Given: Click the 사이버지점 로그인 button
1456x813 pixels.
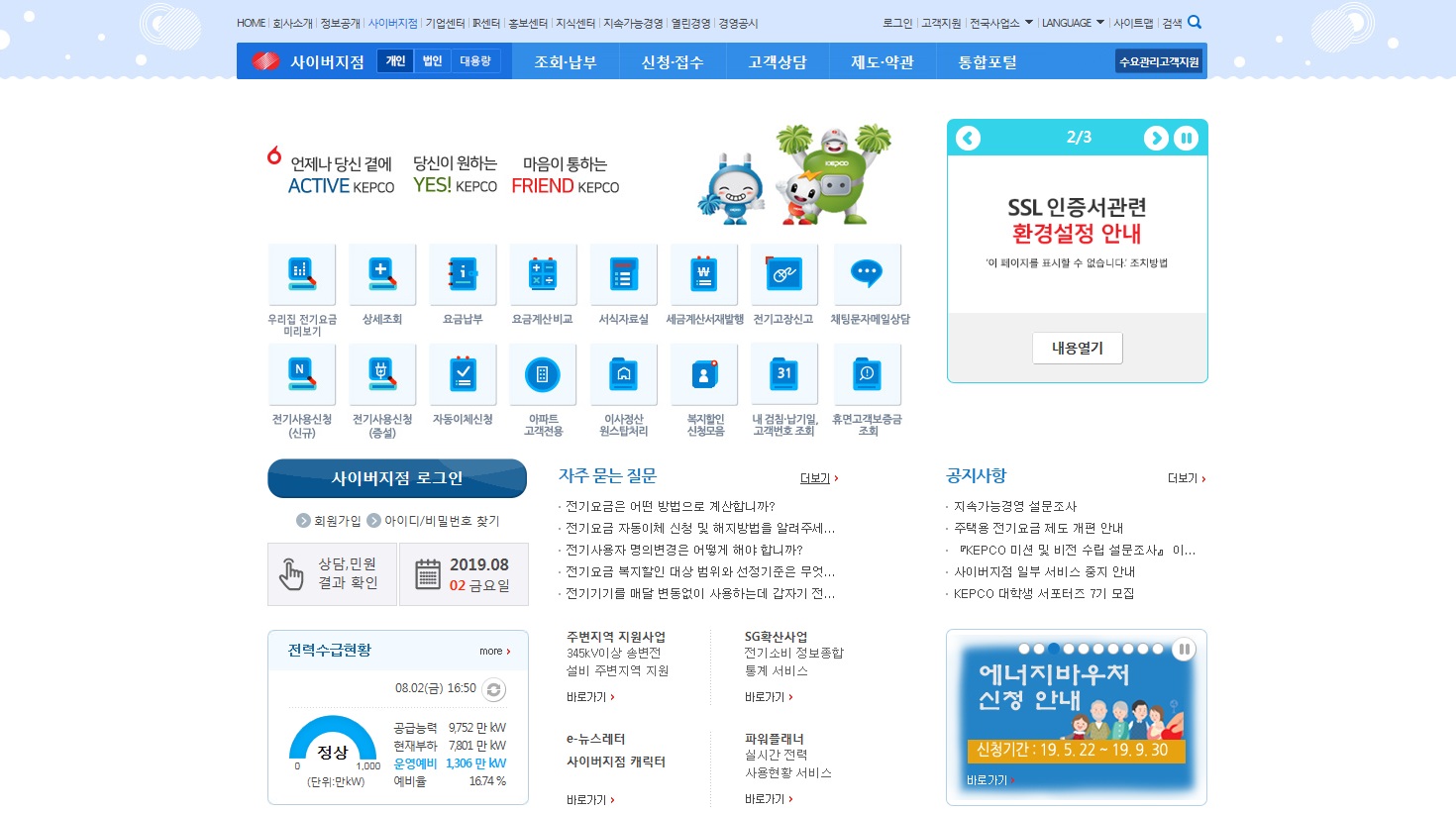Looking at the screenshot, I should point(397,478).
